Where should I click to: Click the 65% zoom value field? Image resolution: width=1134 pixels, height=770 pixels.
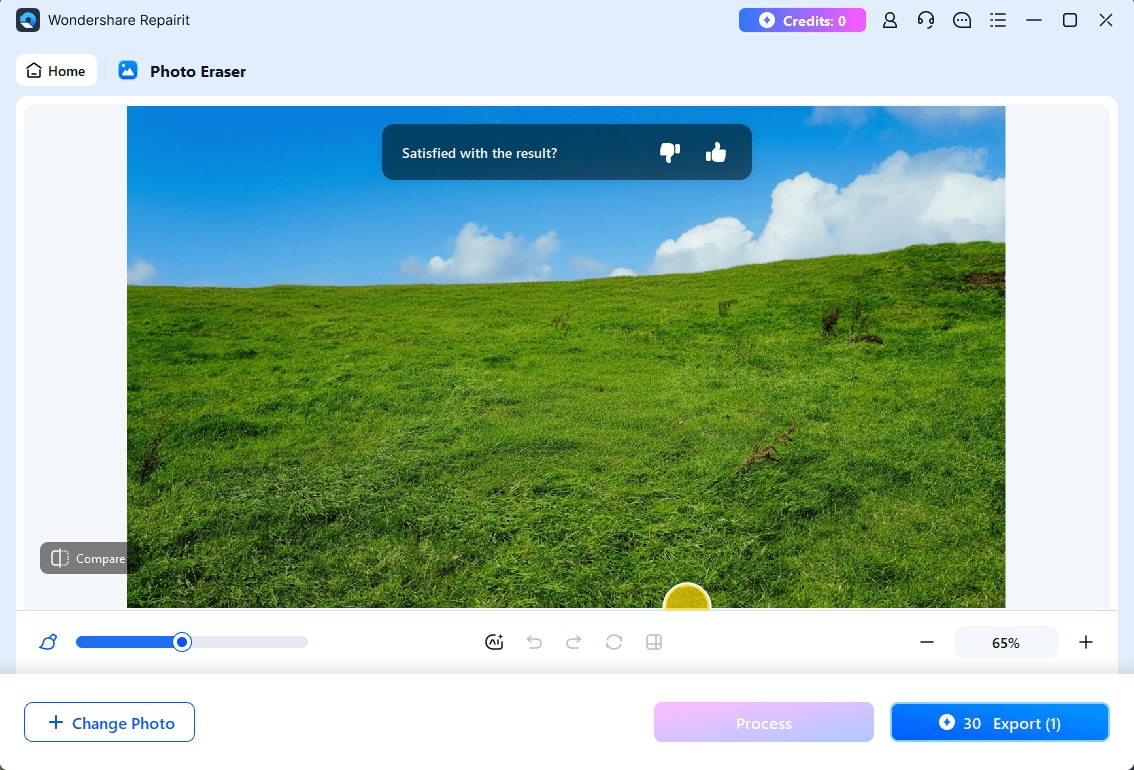[1006, 642]
